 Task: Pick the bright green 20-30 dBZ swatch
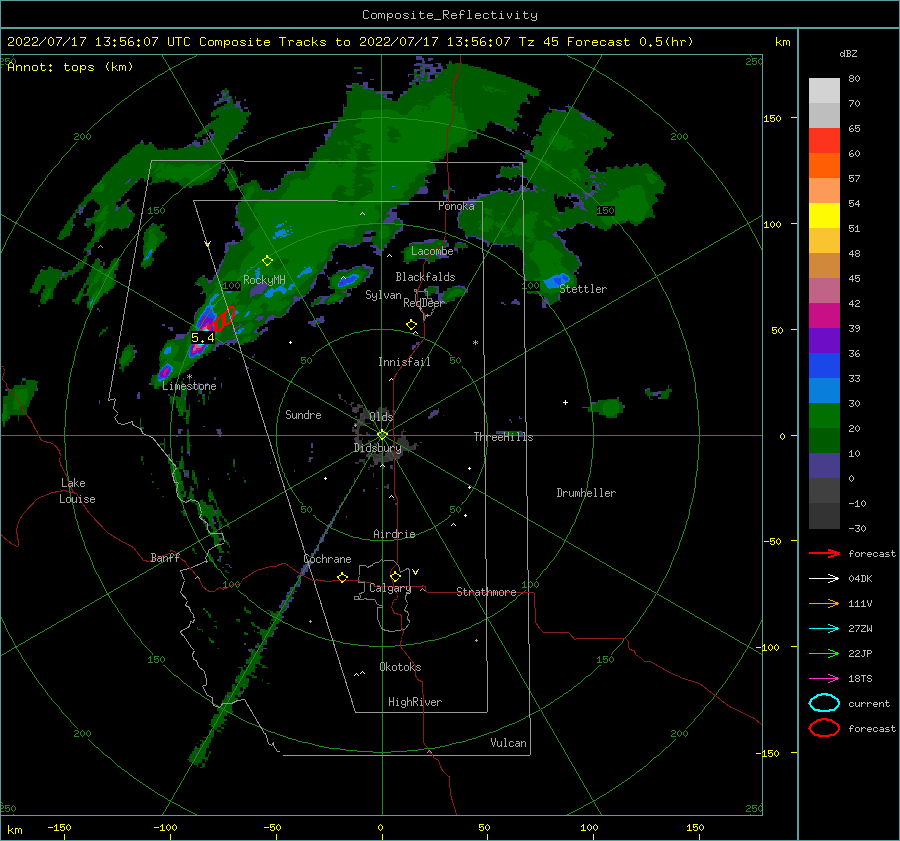[824, 416]
